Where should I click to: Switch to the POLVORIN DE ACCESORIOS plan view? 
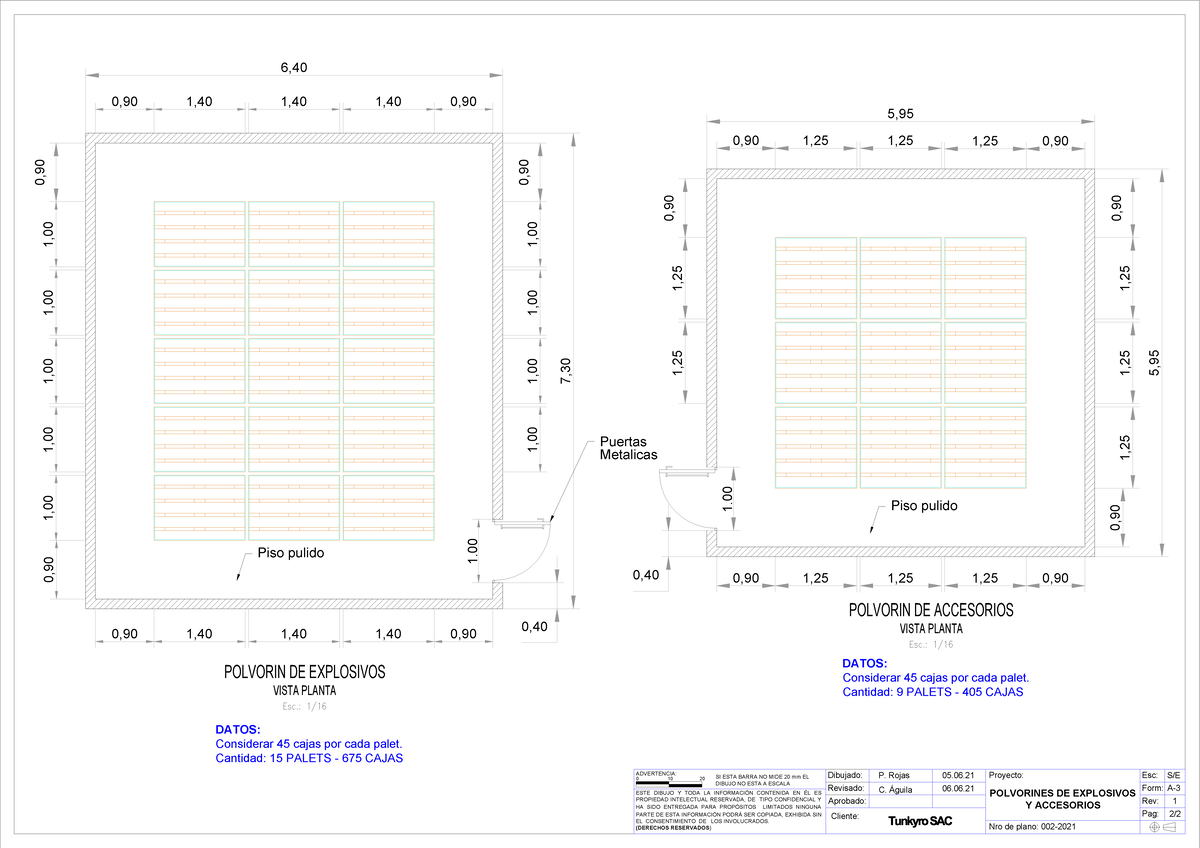pyautogui.click(x=932, y=610)
